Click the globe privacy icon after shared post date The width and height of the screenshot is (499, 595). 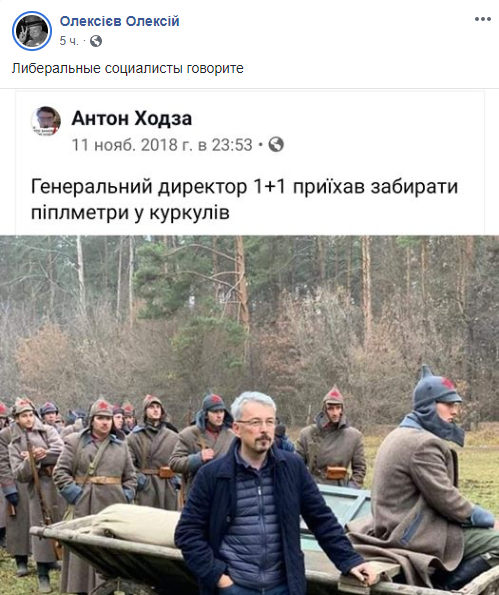coord(276,145)
